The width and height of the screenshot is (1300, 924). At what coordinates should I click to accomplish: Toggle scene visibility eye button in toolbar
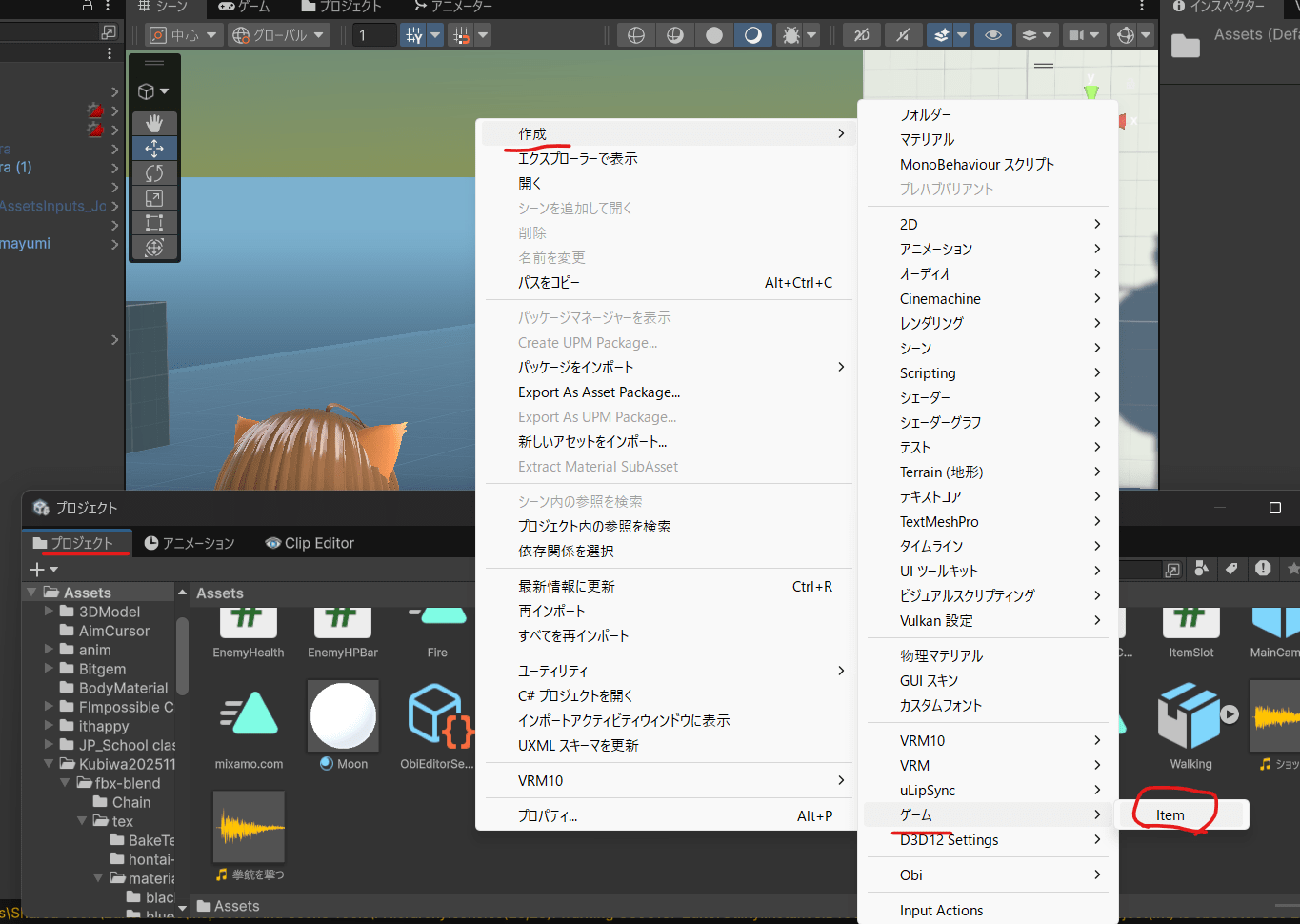click(x=992, y=35)
